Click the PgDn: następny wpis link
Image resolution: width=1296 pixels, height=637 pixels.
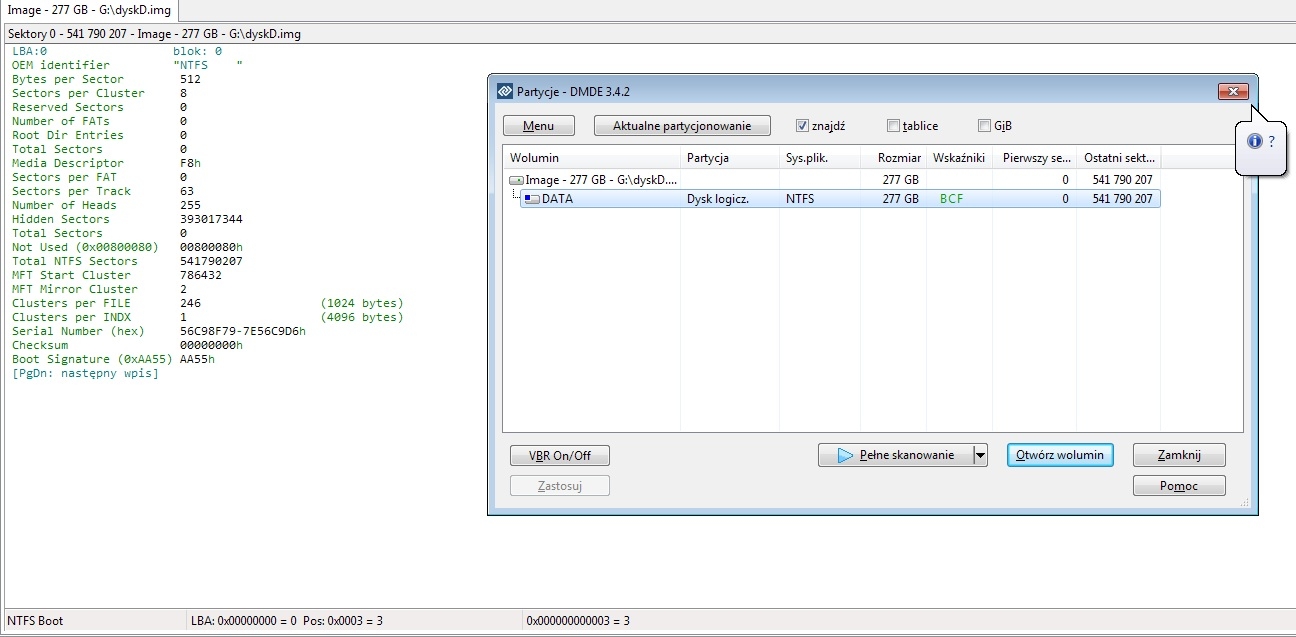click(x=85, y=373)
